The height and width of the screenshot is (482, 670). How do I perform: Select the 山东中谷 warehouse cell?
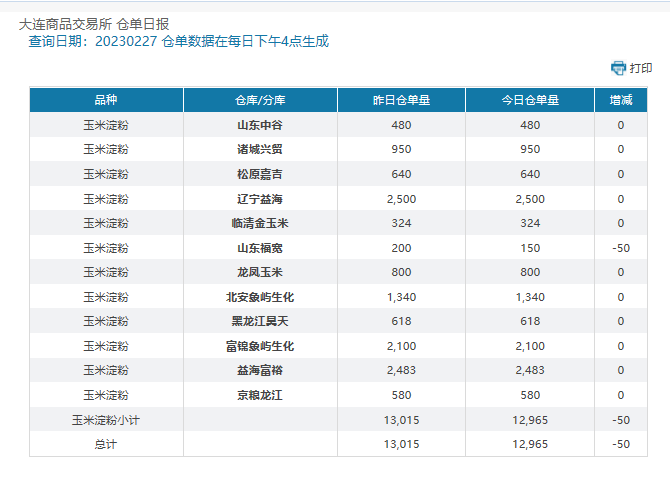pos(260,125)
